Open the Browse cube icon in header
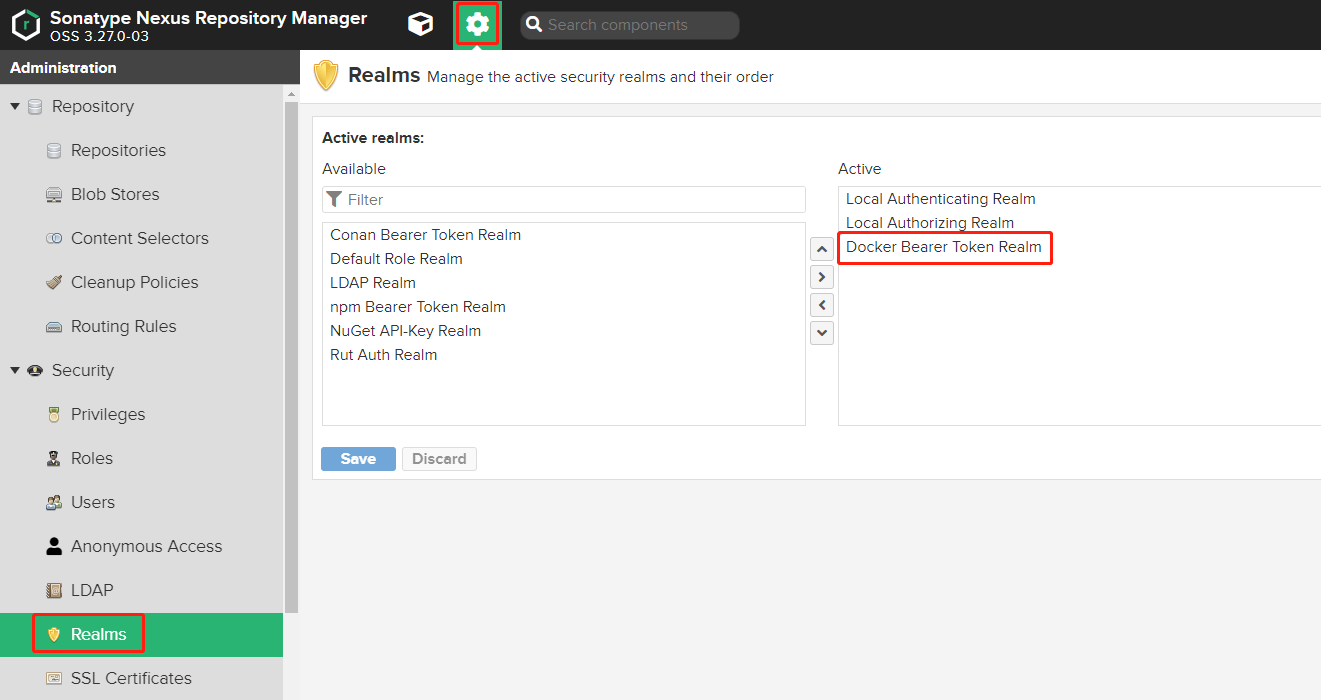The height and width of the screenshot is (700, 1321). coord(421,24)
